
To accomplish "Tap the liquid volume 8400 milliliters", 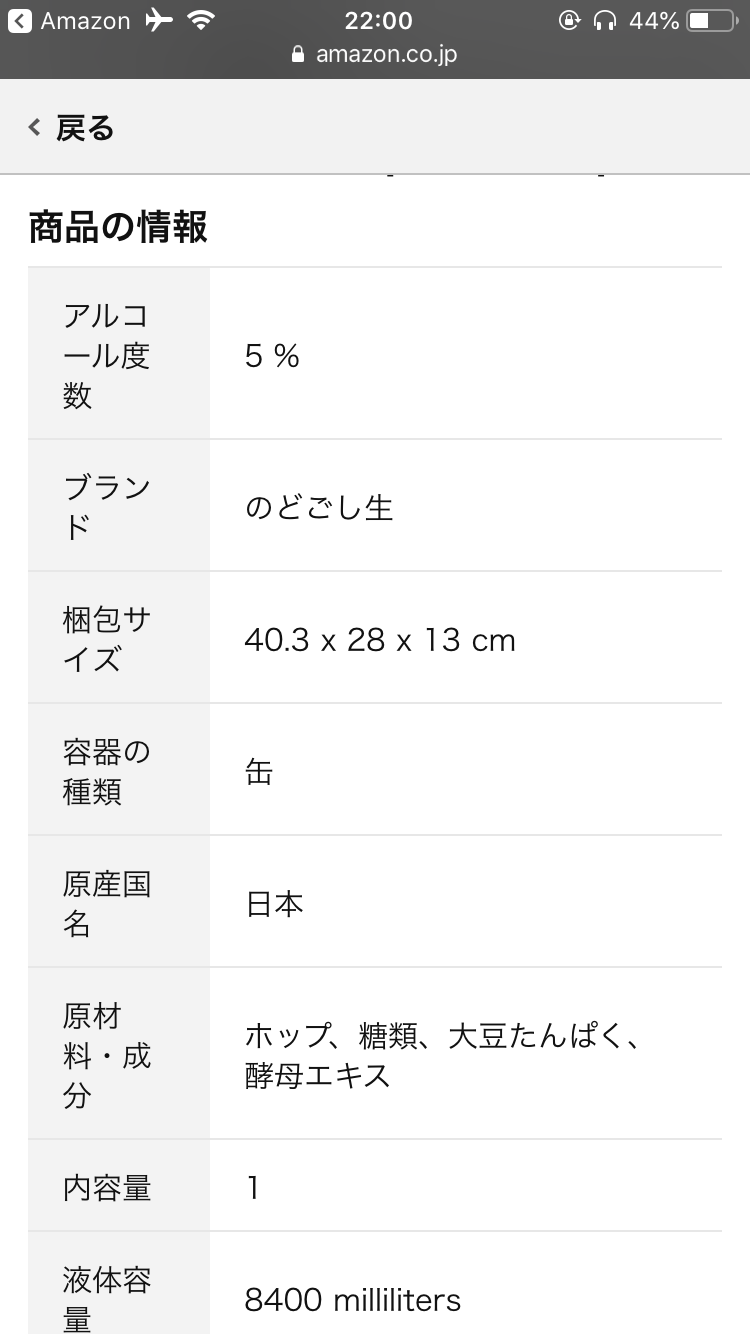I will (353, 1300).
